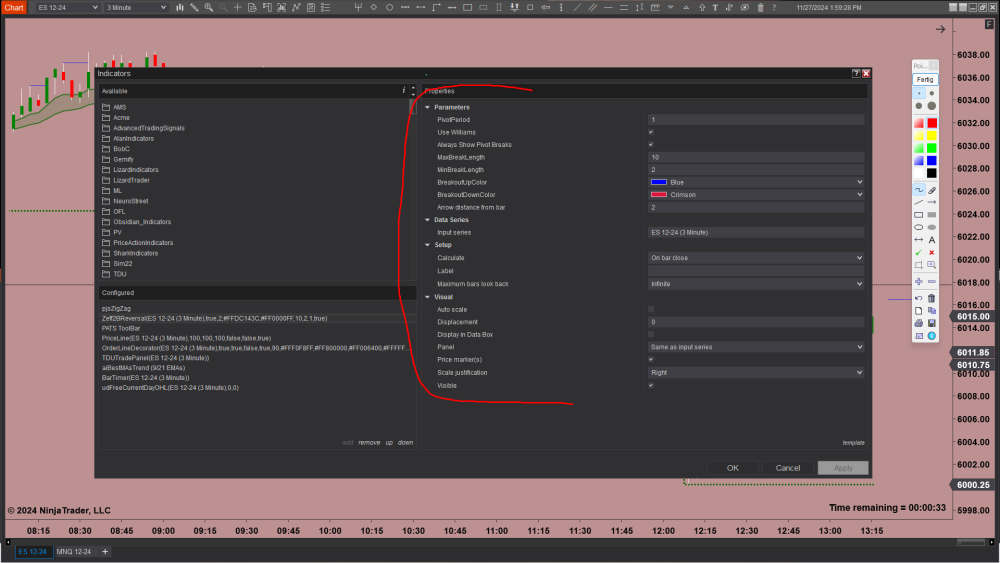Click the trash can remove drawings icon
This screenshot has height=563, width=1000.
760,8
